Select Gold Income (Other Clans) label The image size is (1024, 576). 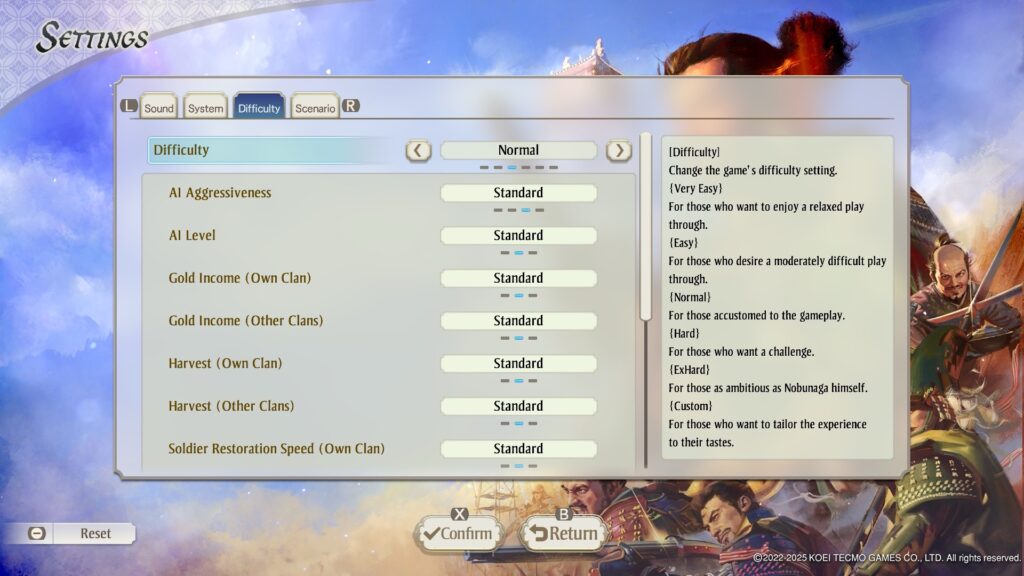[x=246, y=321]
